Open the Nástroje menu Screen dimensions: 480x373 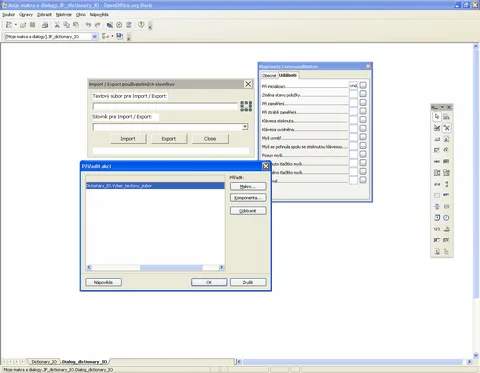[x=64, y=15]
